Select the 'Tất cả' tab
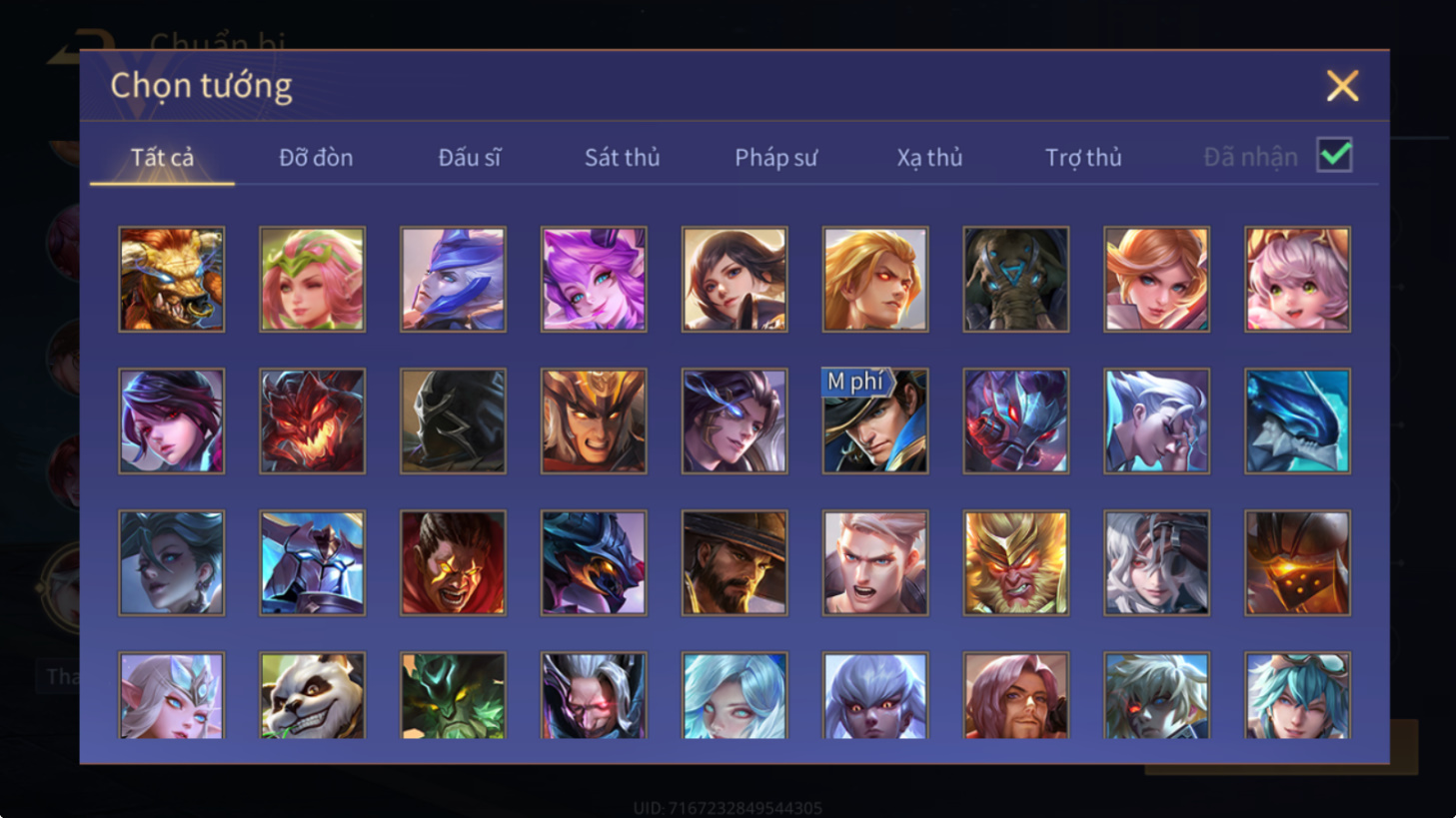Viewport: 1456px width, 818px height. point(162,157)
